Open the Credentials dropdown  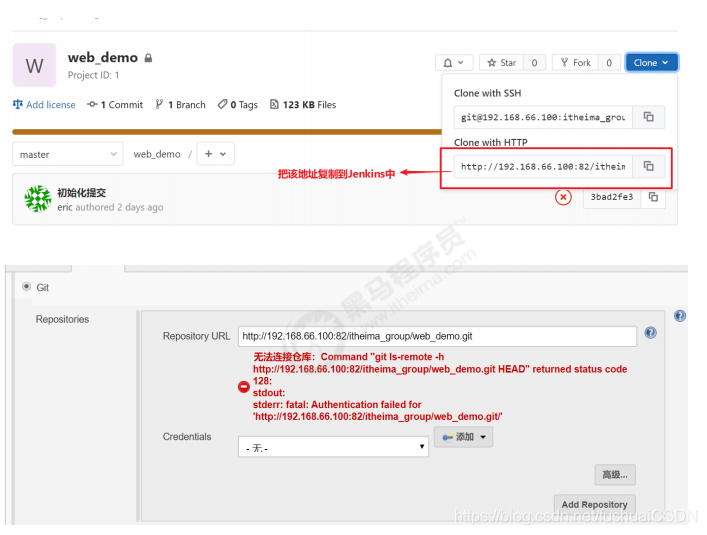pos(333,447)
